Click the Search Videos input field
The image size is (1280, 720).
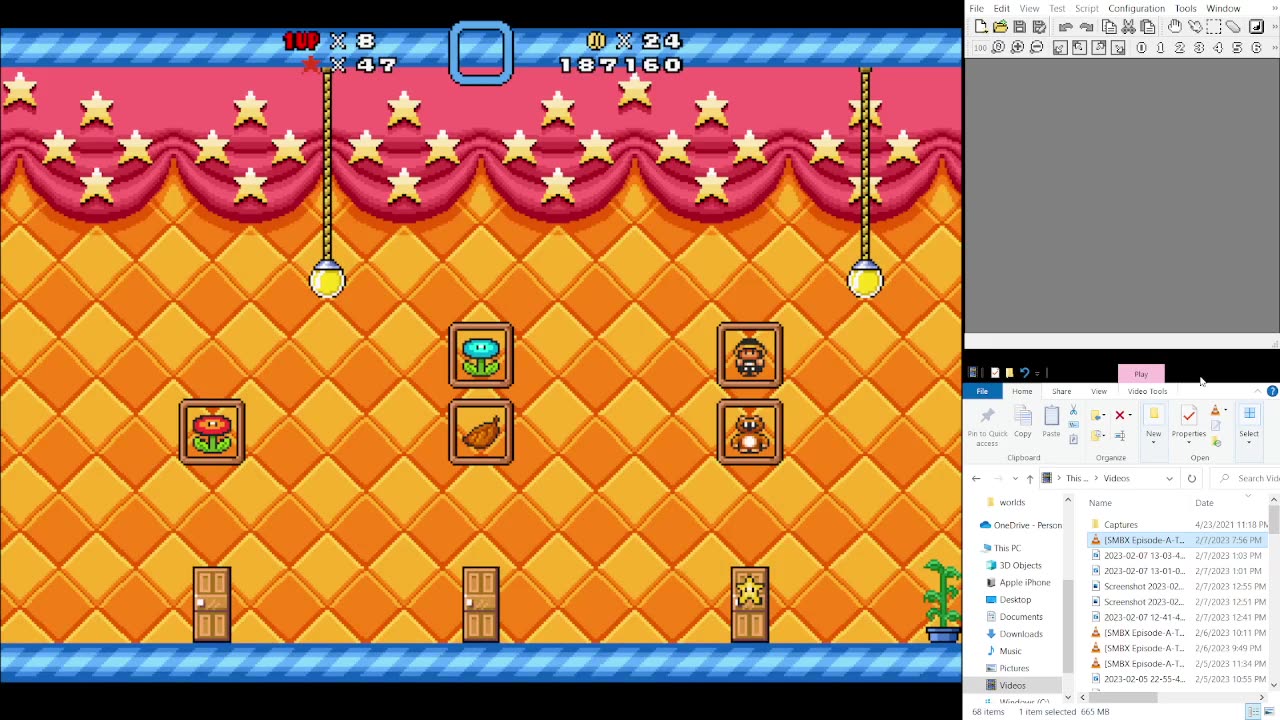pyautogui.click(x=1245, y=479)
